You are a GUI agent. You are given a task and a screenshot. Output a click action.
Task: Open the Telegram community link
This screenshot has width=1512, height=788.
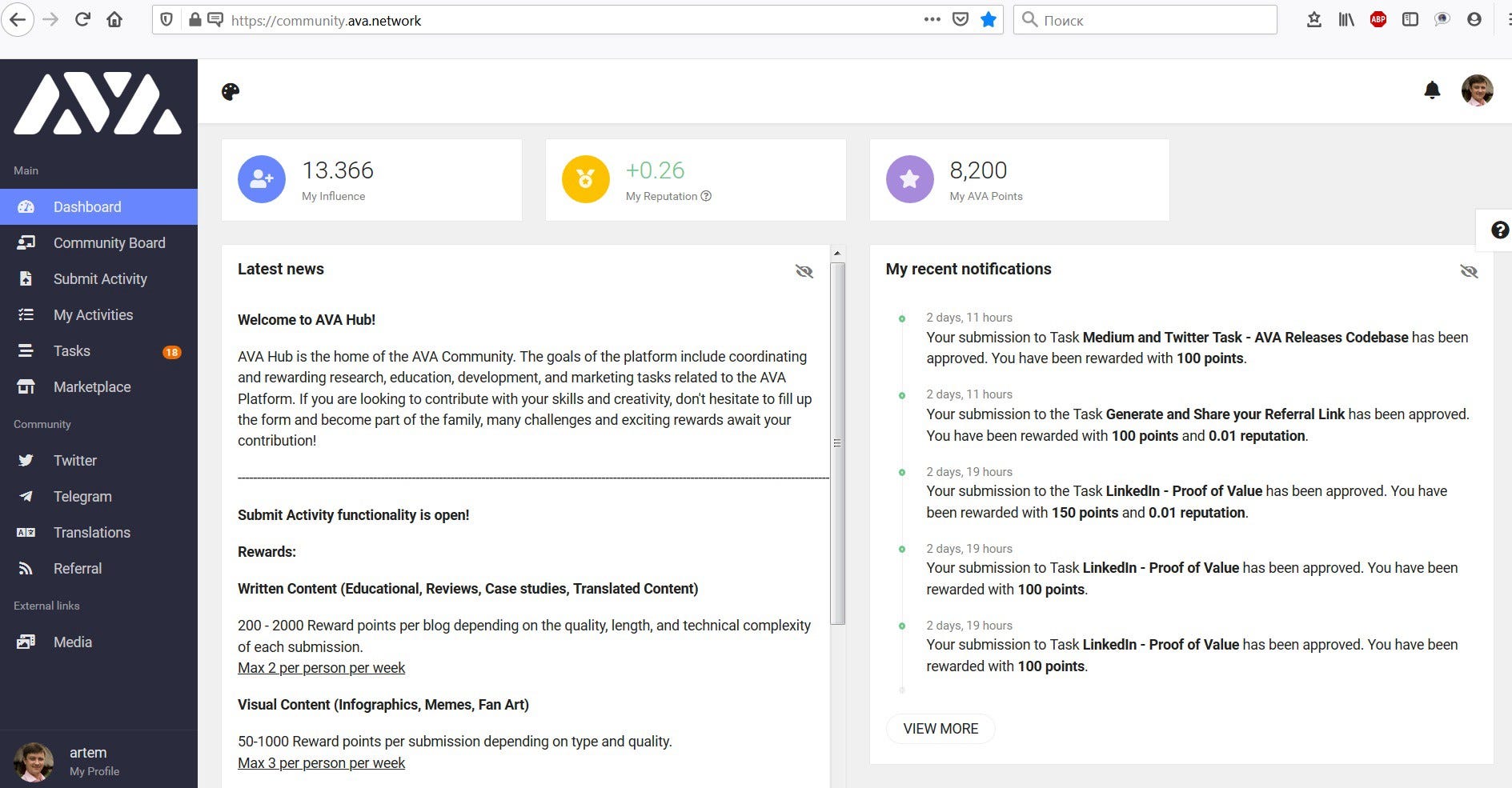coord(98,496)
